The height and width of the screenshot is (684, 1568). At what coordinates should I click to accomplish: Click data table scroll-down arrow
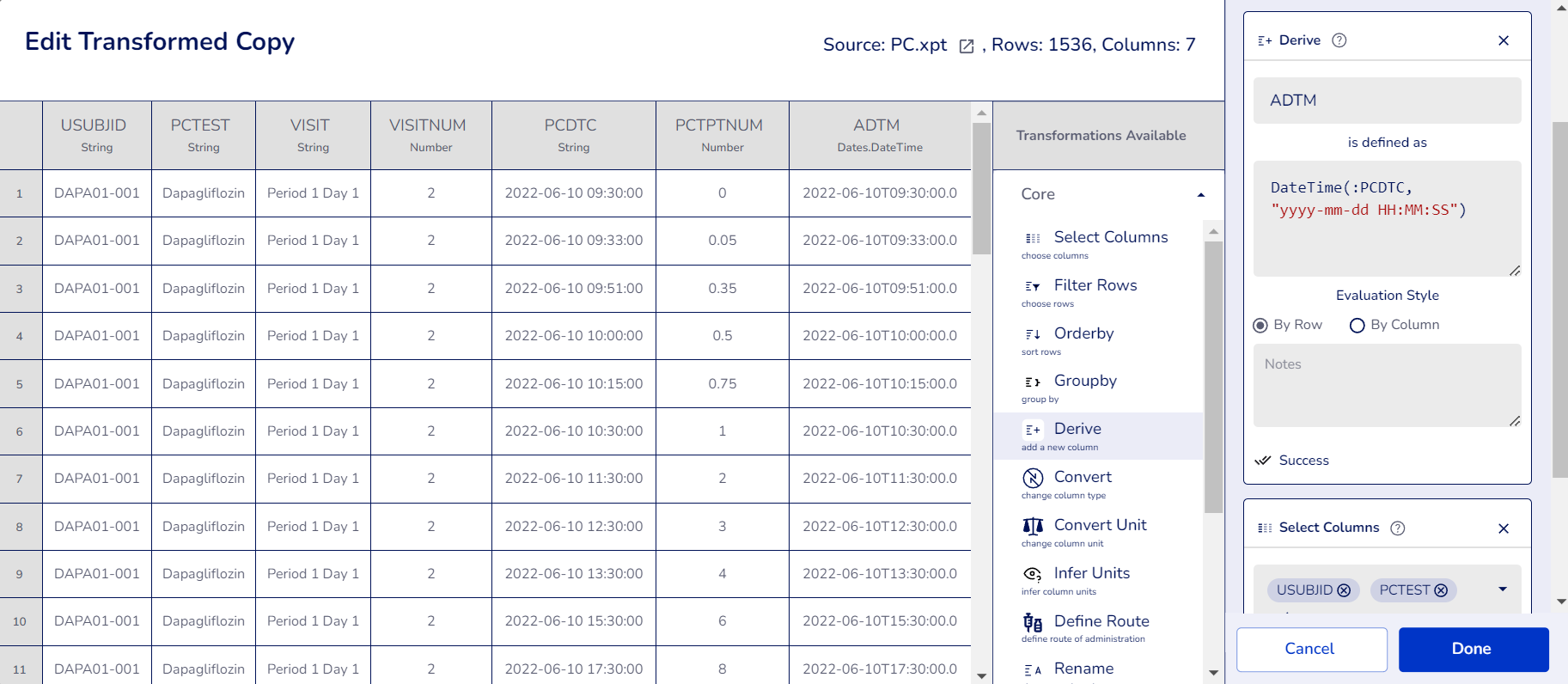pos(981,676)
